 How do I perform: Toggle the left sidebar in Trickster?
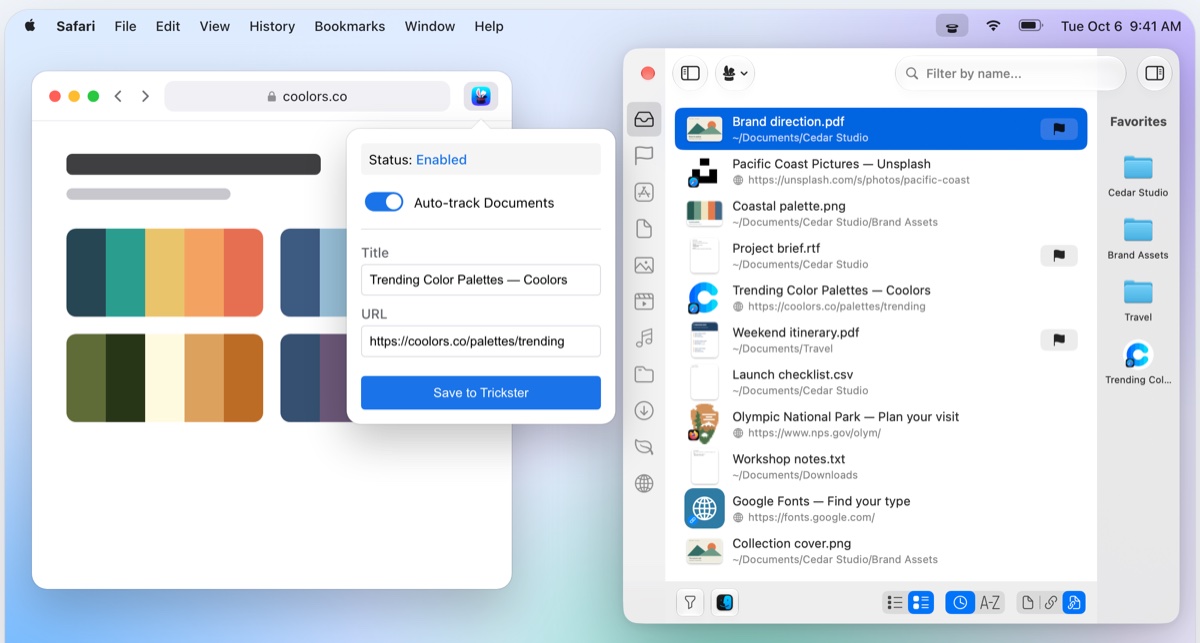pyautogui.click(x=690, y=73)
